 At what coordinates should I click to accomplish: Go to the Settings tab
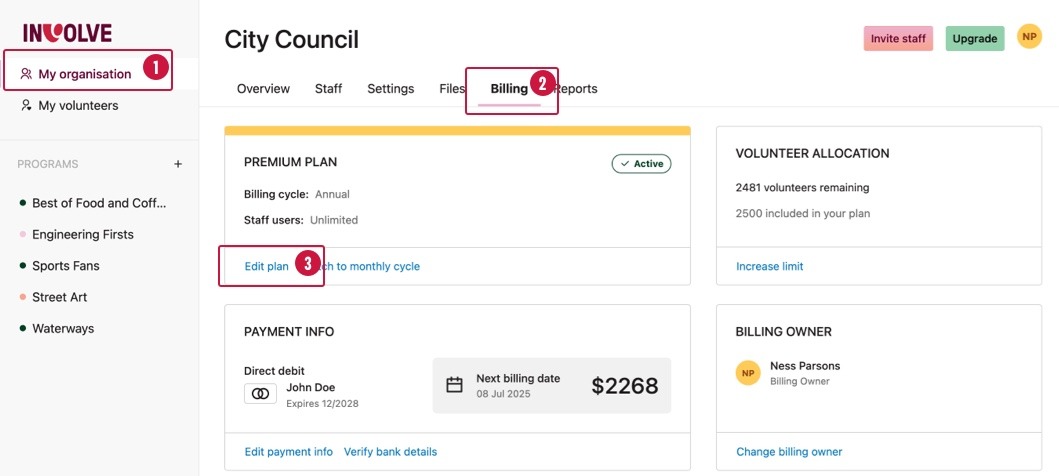pyautogui.click(x=390, y=89)
